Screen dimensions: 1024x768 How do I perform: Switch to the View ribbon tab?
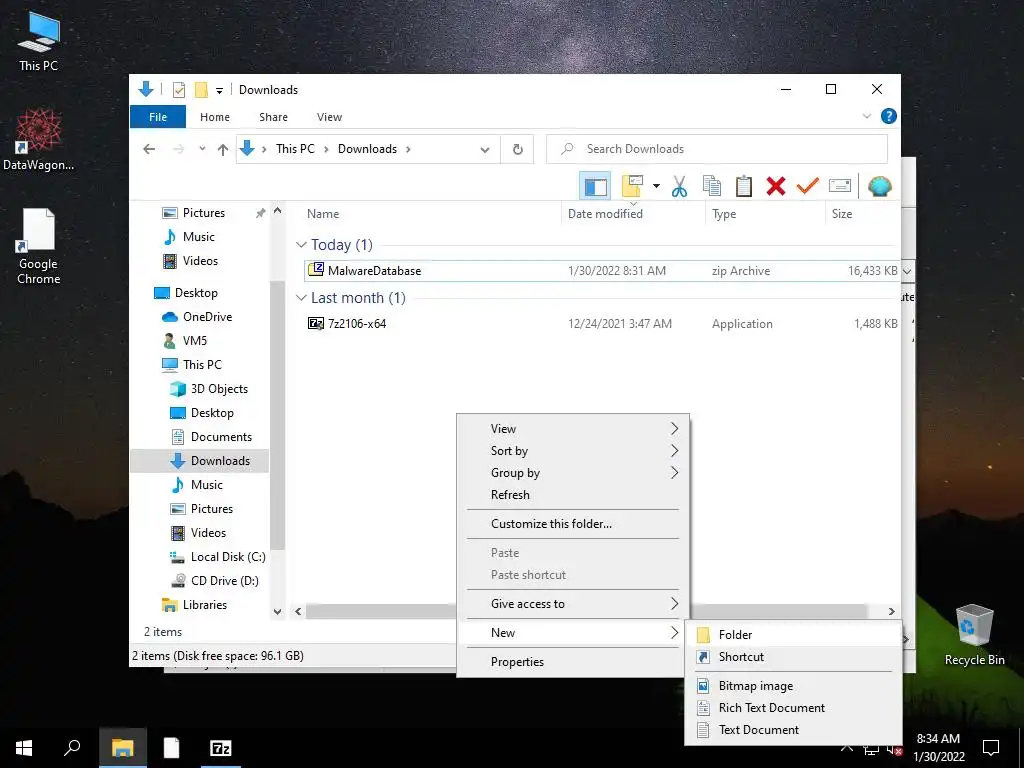(x=329, y=117)
